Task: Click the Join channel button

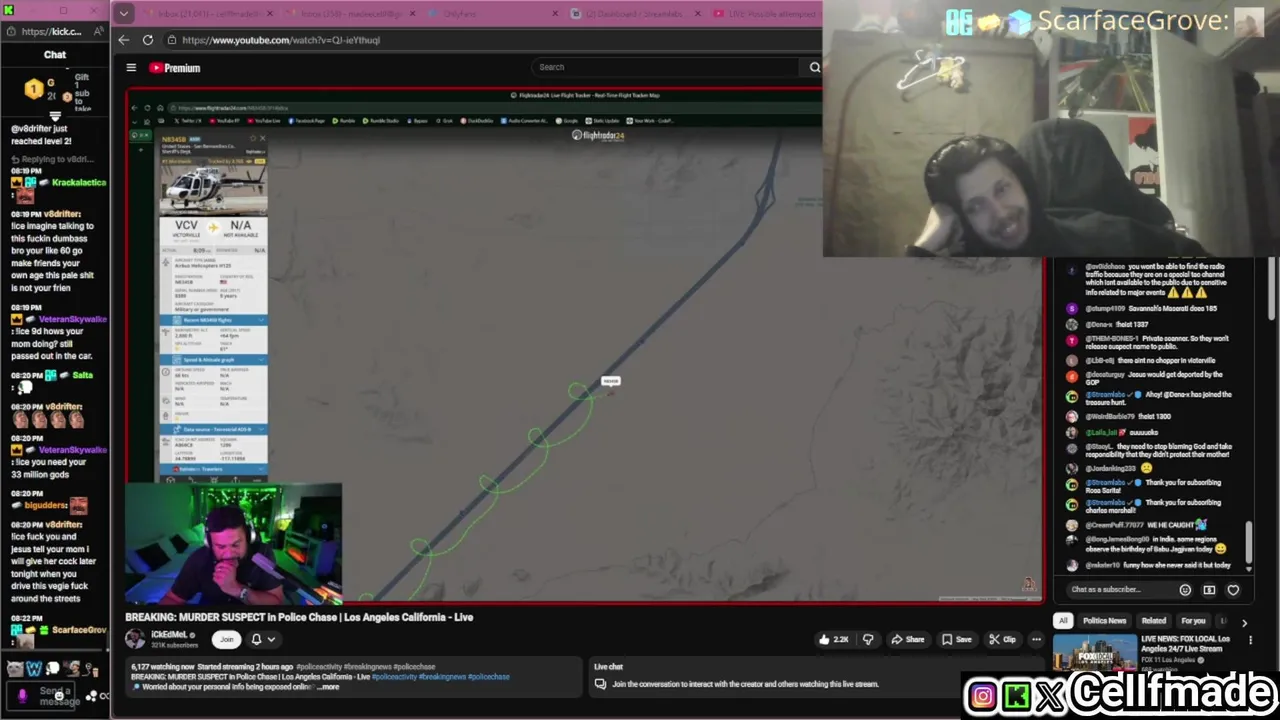Action: (226, 639)
